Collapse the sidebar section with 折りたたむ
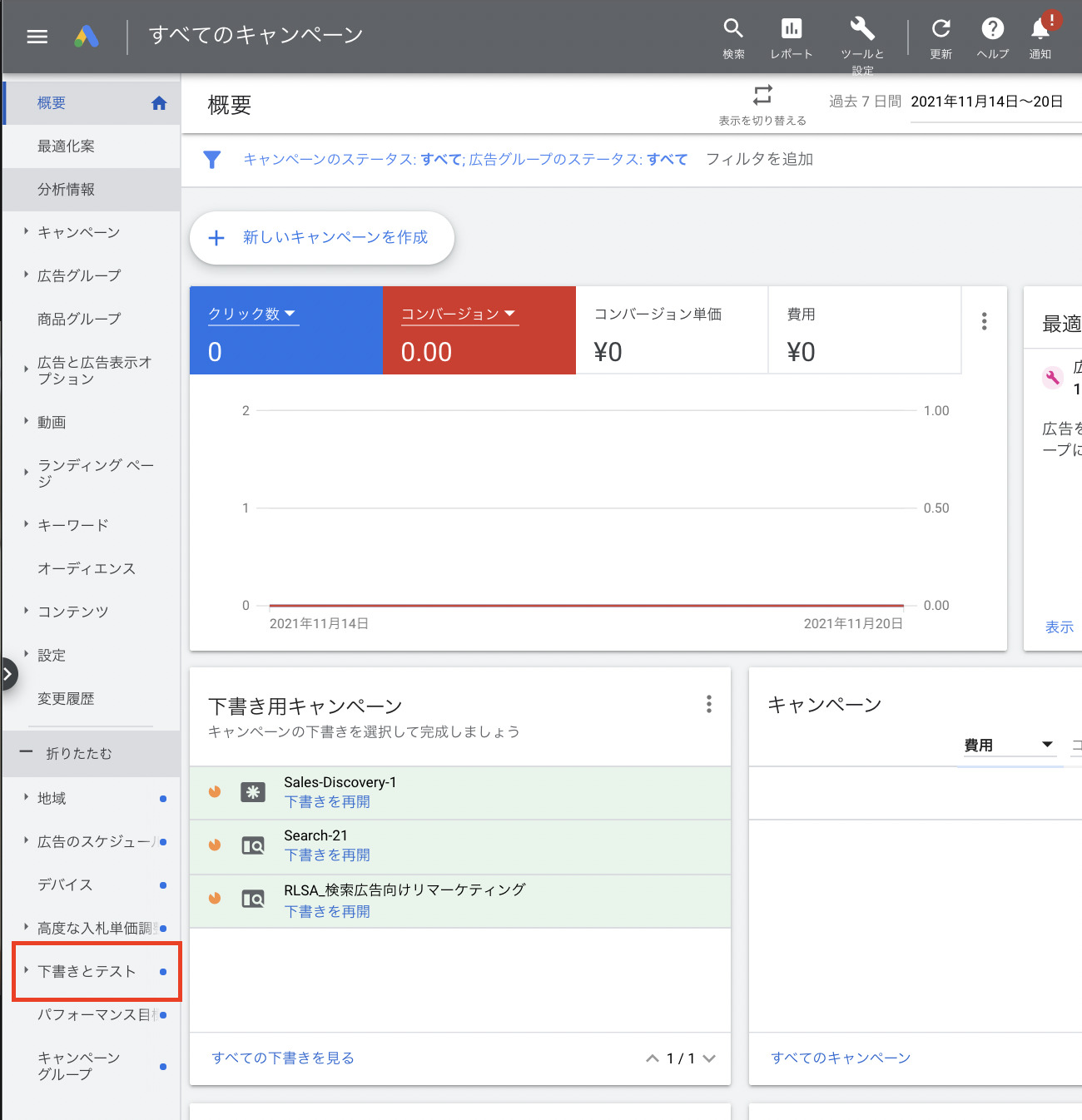1082x1120 pixels. tap(78, 753)
